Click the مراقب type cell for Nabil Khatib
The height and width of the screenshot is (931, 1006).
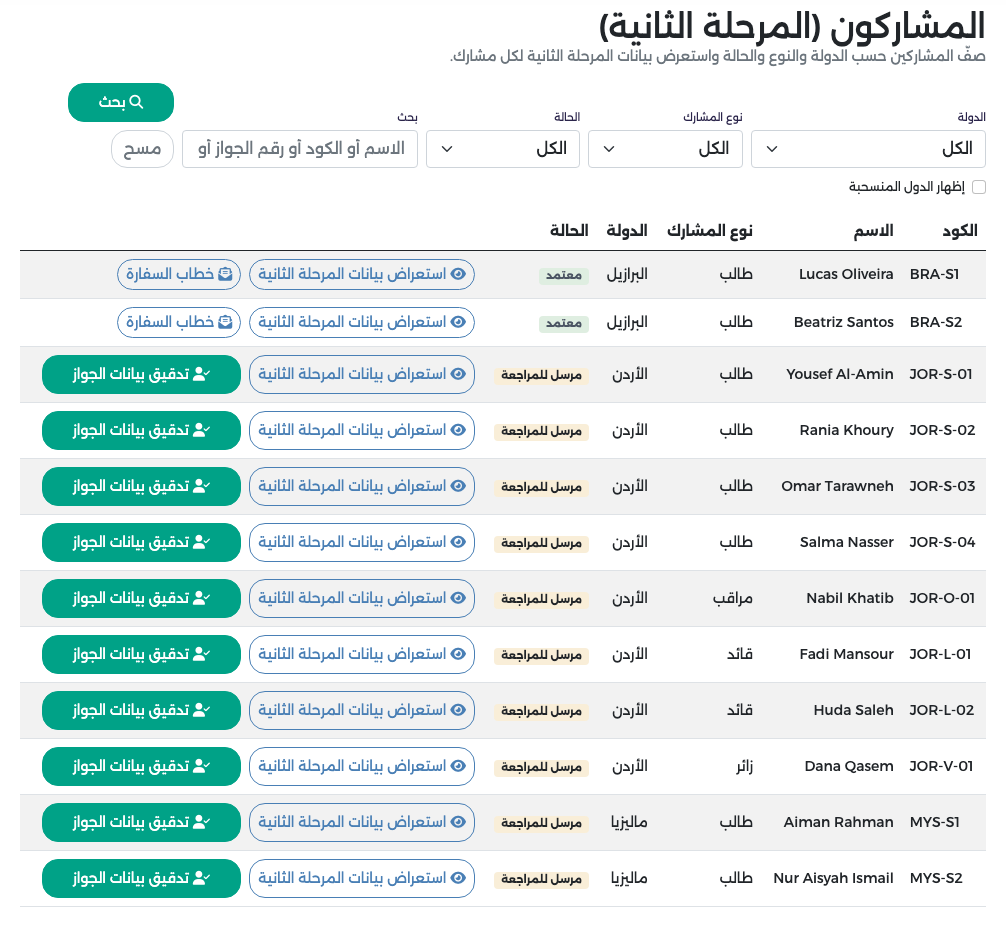pyautogui.click(x=733, y=598)
